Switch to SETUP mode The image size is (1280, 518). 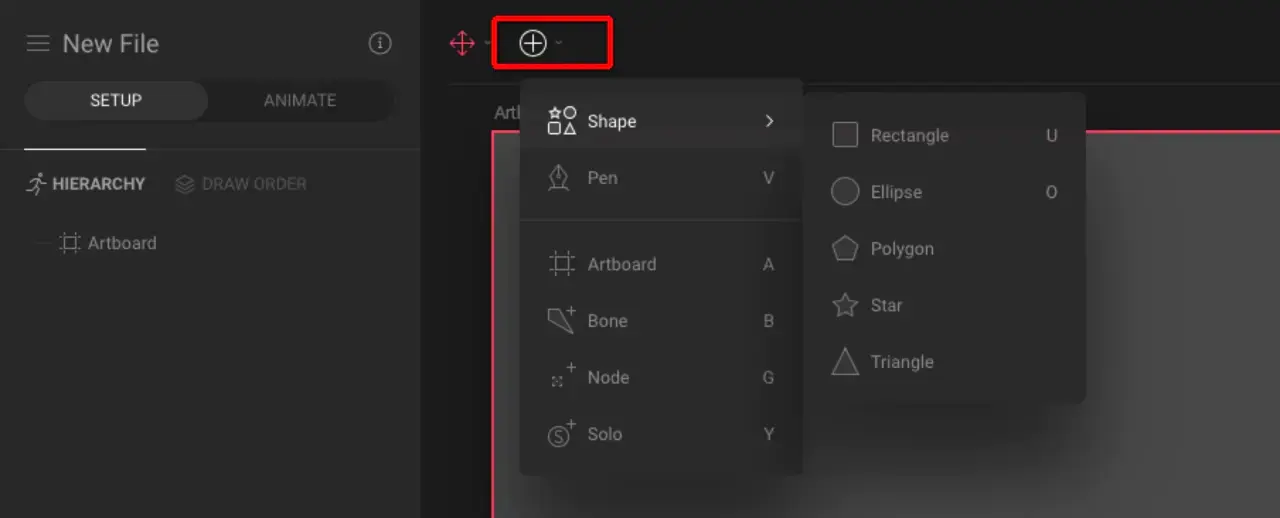click(116, 100)
